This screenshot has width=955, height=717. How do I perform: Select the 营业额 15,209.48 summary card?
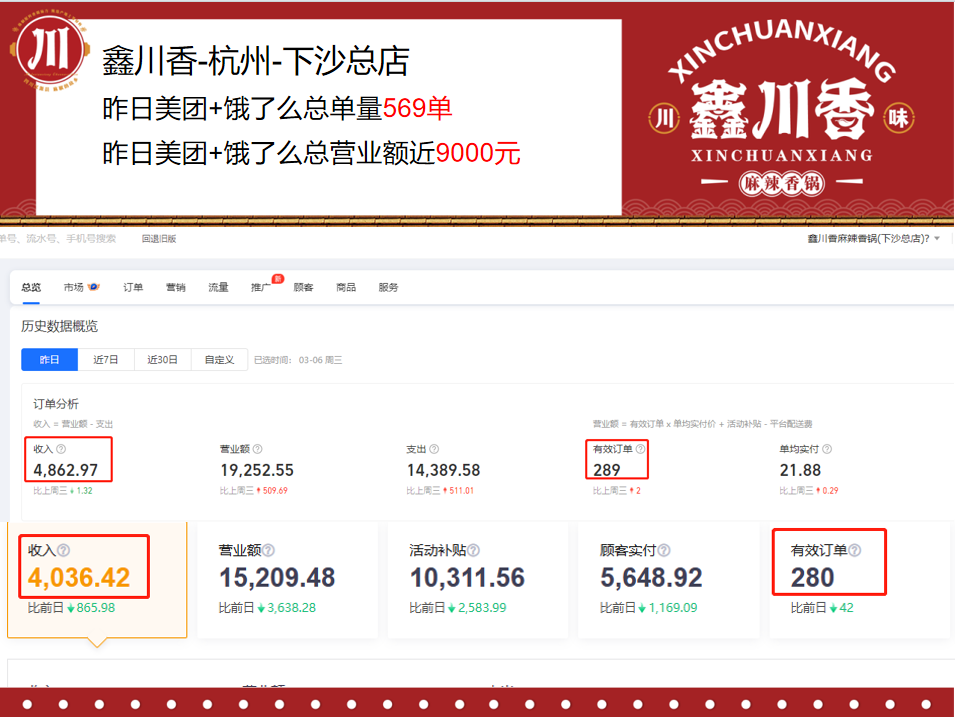coord(287,579)
